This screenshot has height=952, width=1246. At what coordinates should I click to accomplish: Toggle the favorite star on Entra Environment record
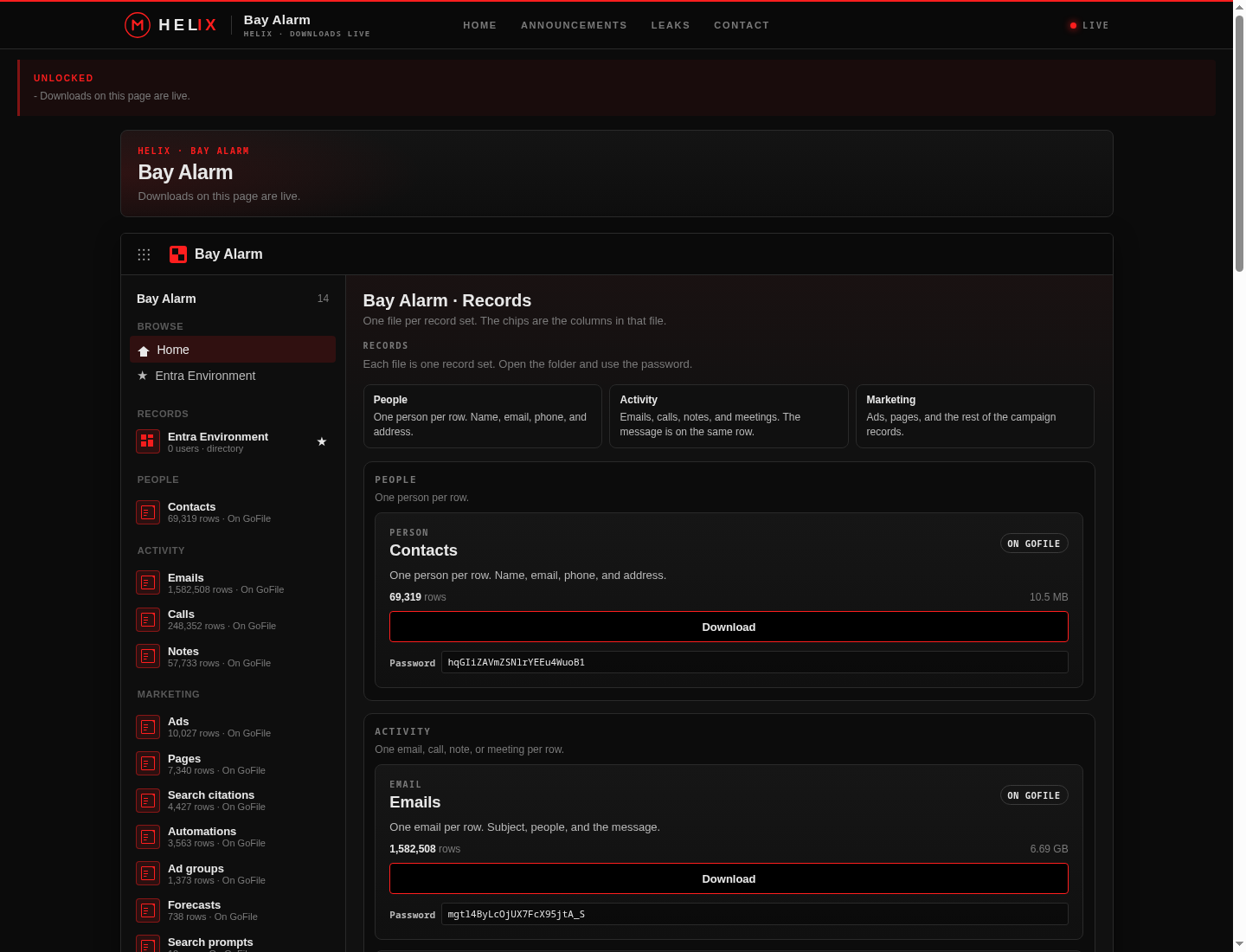pyautogui.click(x=322, y=441)
